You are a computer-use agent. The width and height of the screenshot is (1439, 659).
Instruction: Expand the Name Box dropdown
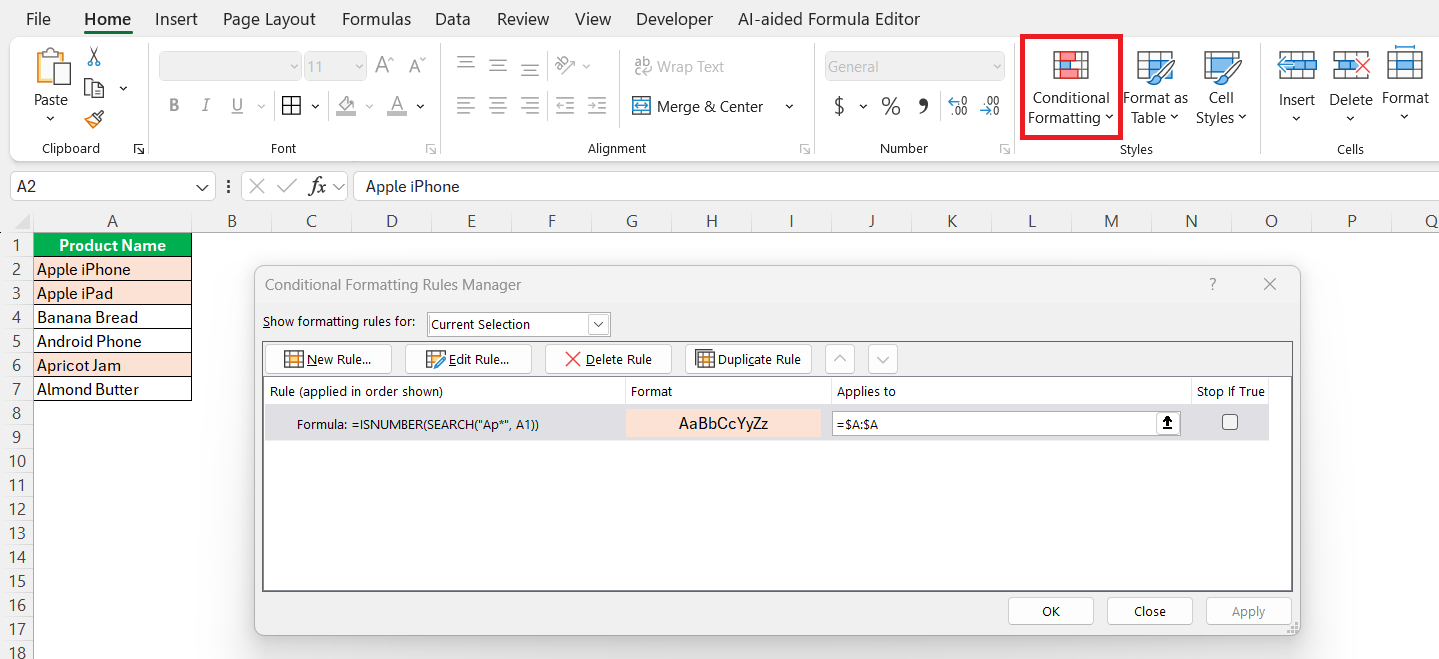203,186
